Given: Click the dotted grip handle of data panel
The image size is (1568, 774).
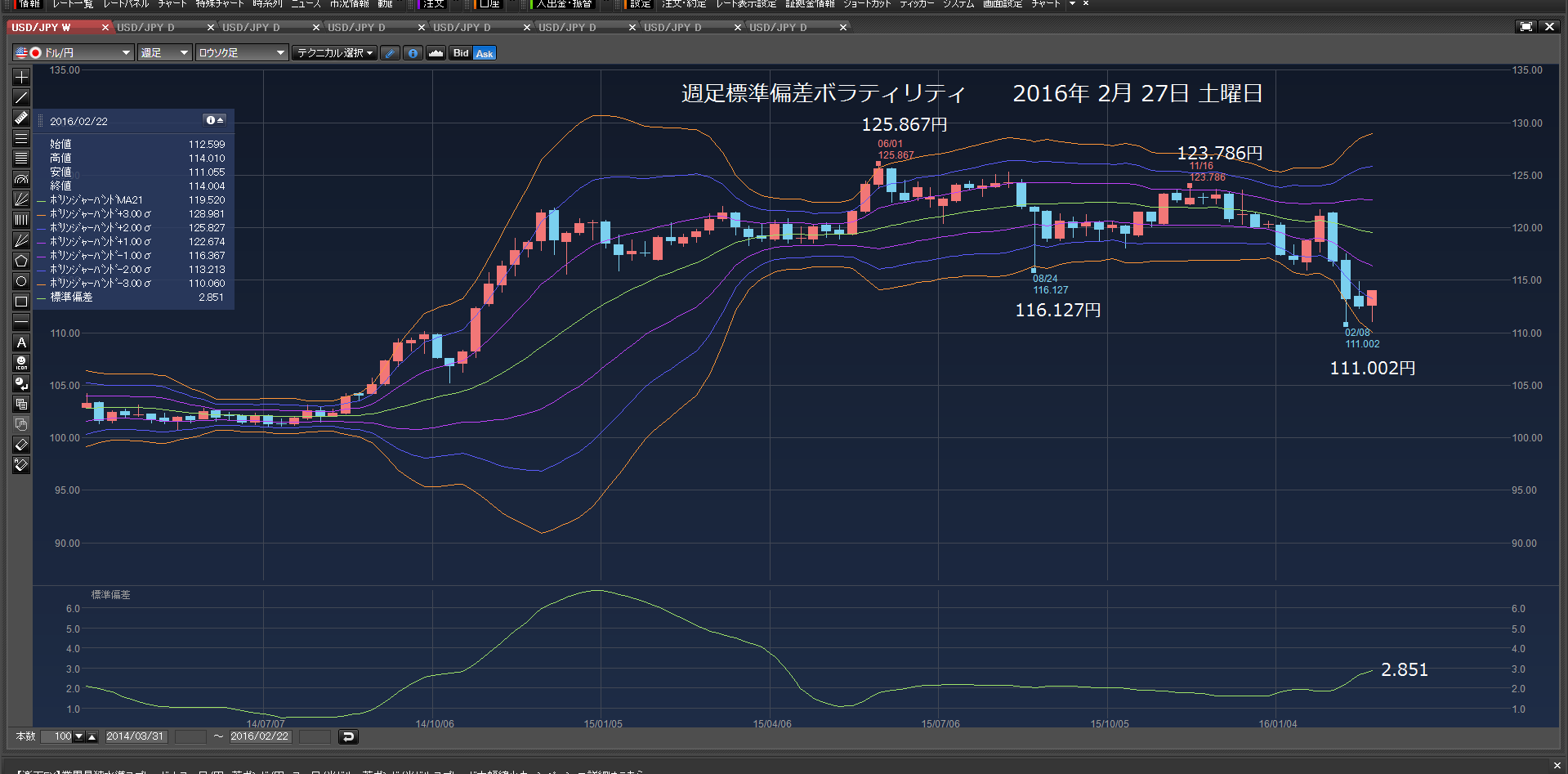Looking at the screenshot, I should coord(41,121).
